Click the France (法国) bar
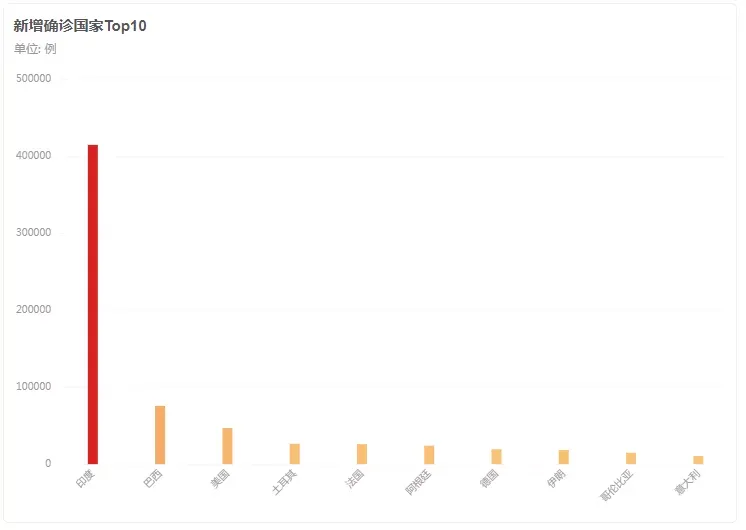 362,454
